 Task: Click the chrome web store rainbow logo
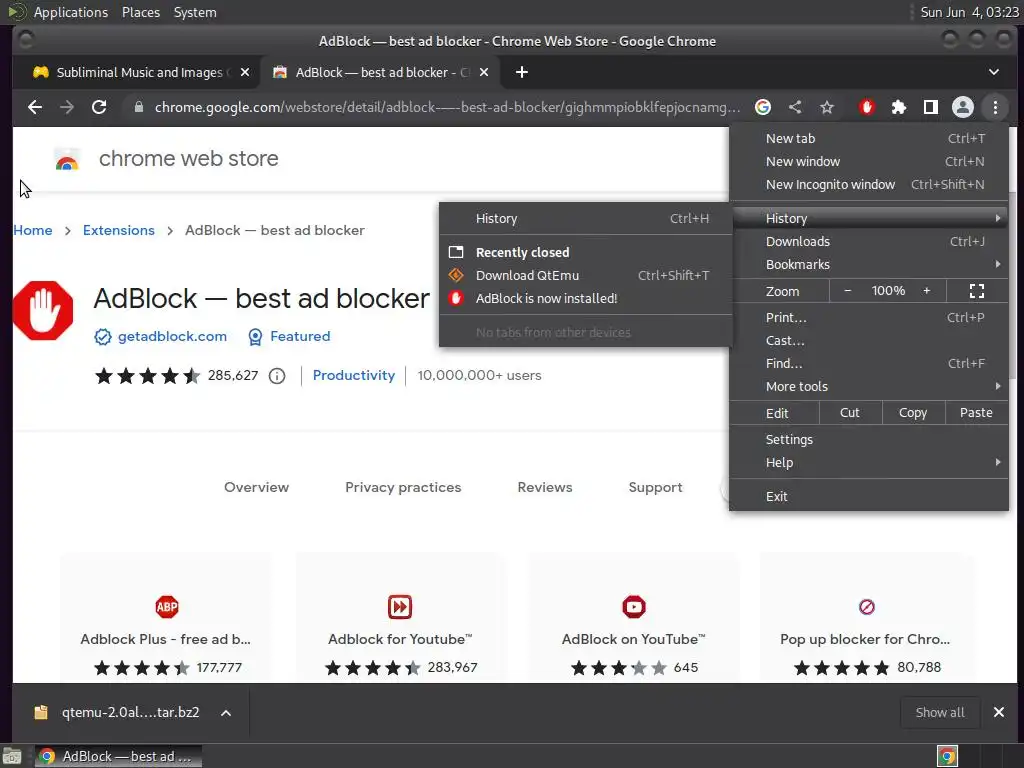pos(67,159)
